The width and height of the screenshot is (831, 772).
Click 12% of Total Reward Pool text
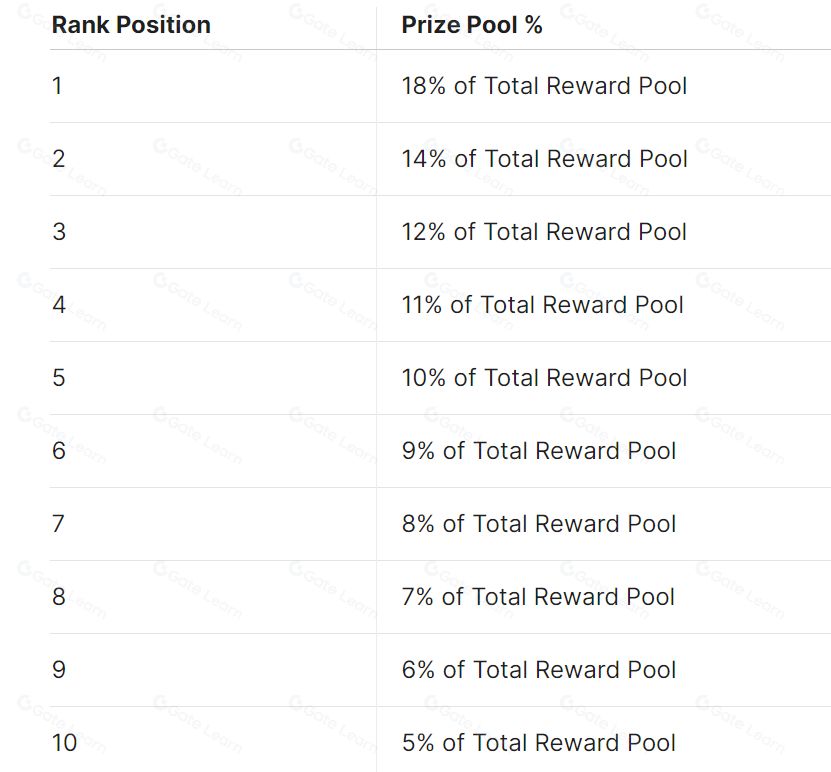[544, 232]
